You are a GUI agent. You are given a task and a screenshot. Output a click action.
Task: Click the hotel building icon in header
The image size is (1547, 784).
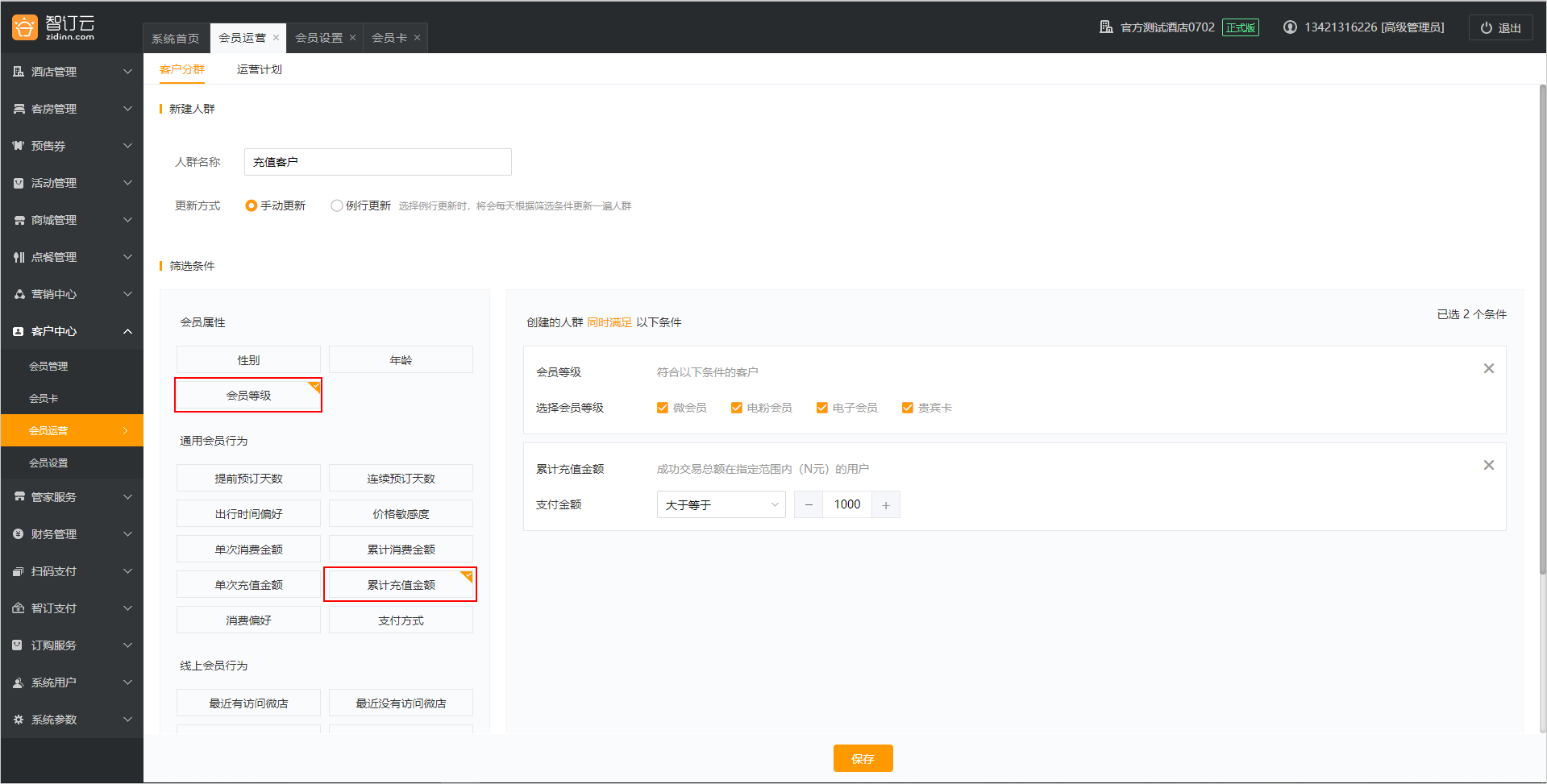click(1106, 27)
